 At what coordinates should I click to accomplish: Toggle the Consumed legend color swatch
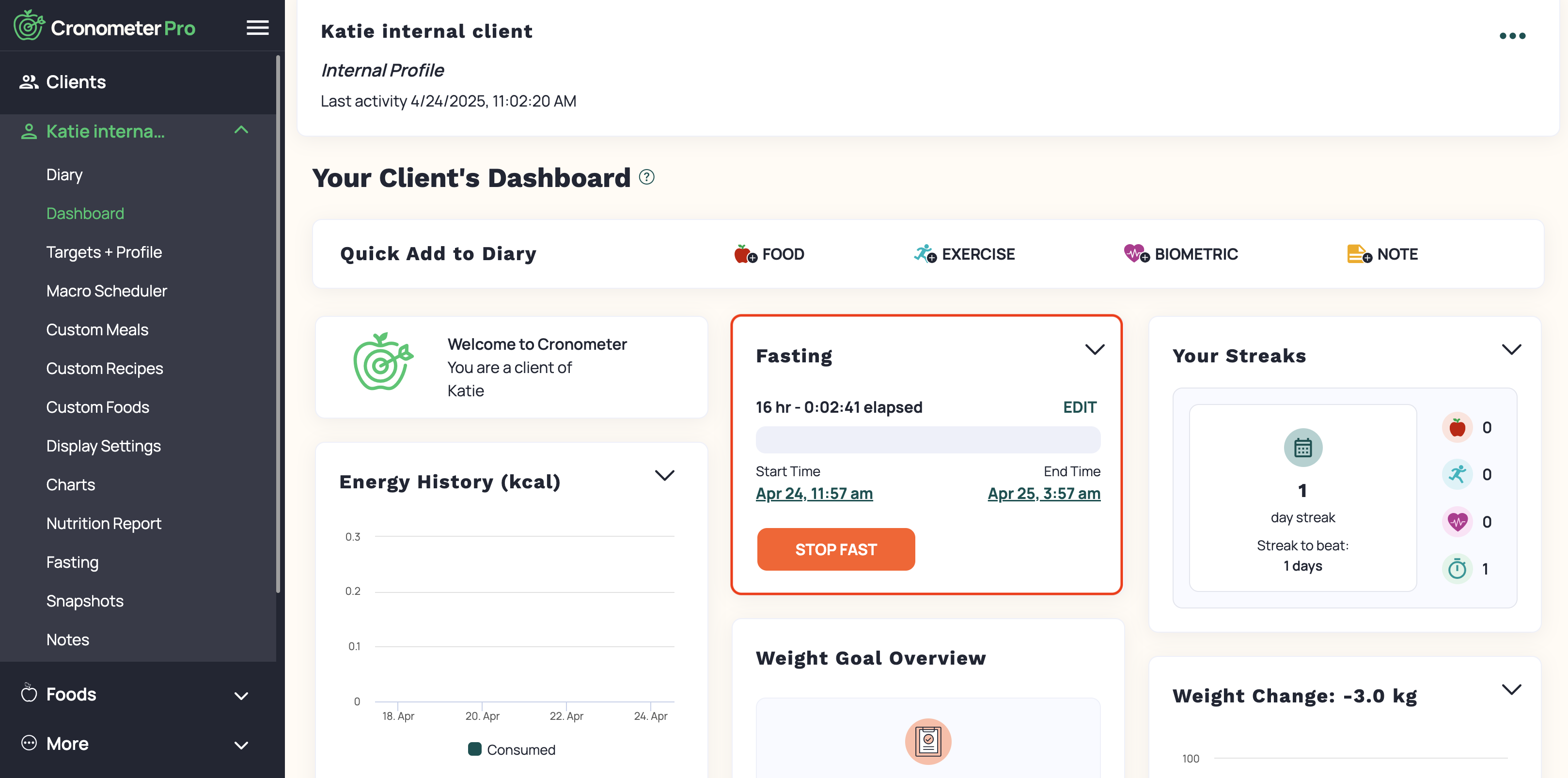pos(474,749)
